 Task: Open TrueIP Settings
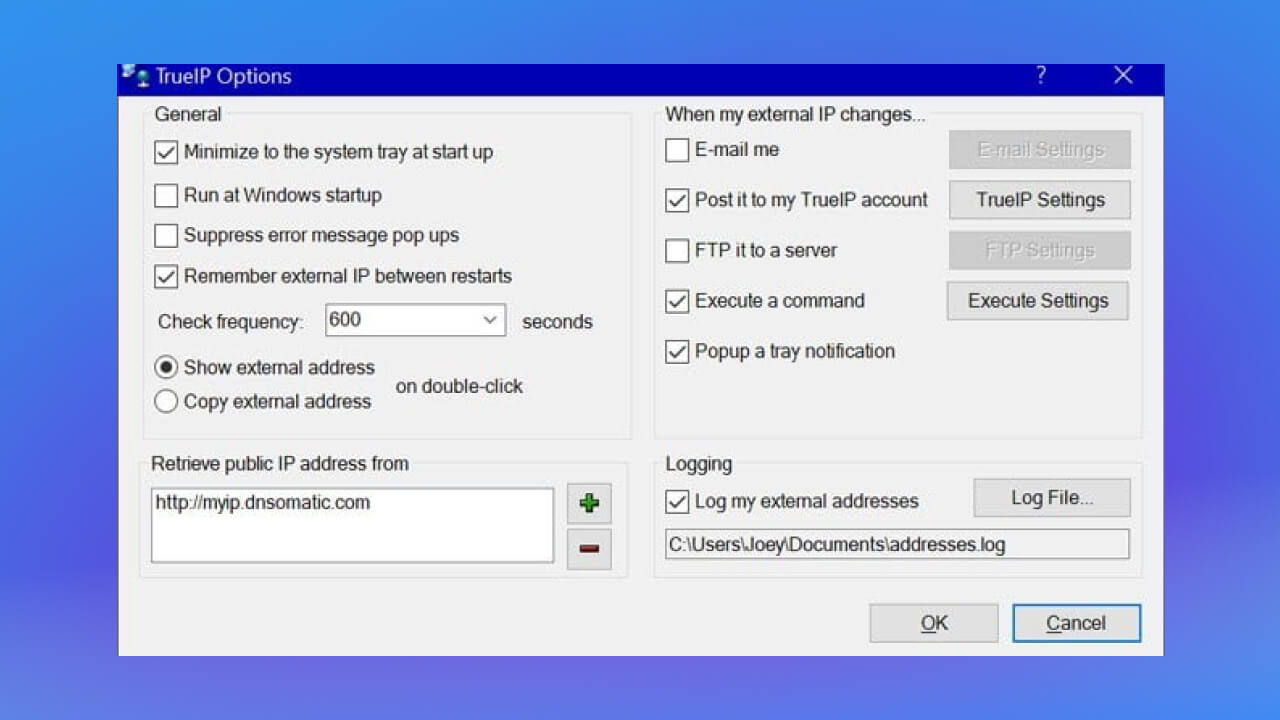[1040, 200]
